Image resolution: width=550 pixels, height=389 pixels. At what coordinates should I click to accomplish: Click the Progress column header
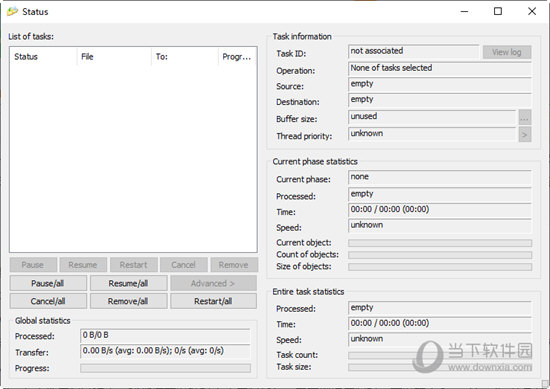pos(237,56)
